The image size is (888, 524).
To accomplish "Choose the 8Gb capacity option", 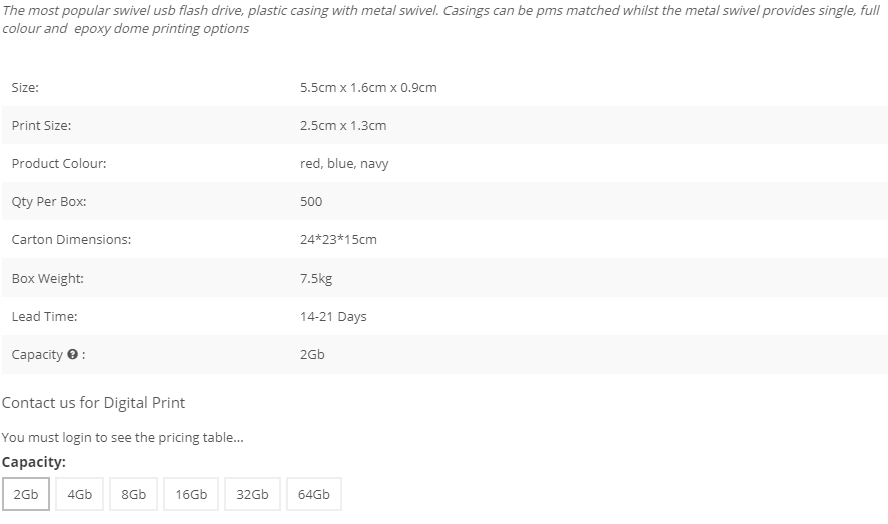I will (x=134, y=494).
